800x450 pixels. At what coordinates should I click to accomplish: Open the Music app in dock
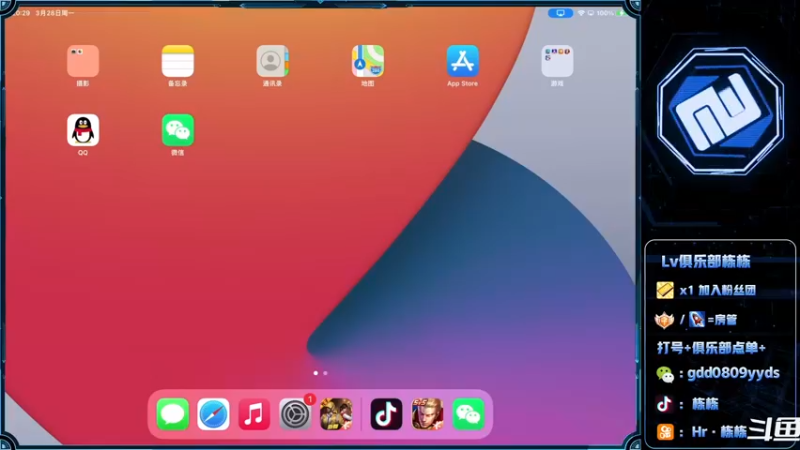click(x=254, y=414)
